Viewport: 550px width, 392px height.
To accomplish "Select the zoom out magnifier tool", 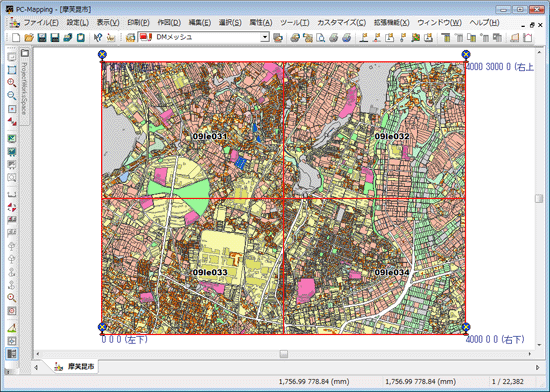I will 12,95.
